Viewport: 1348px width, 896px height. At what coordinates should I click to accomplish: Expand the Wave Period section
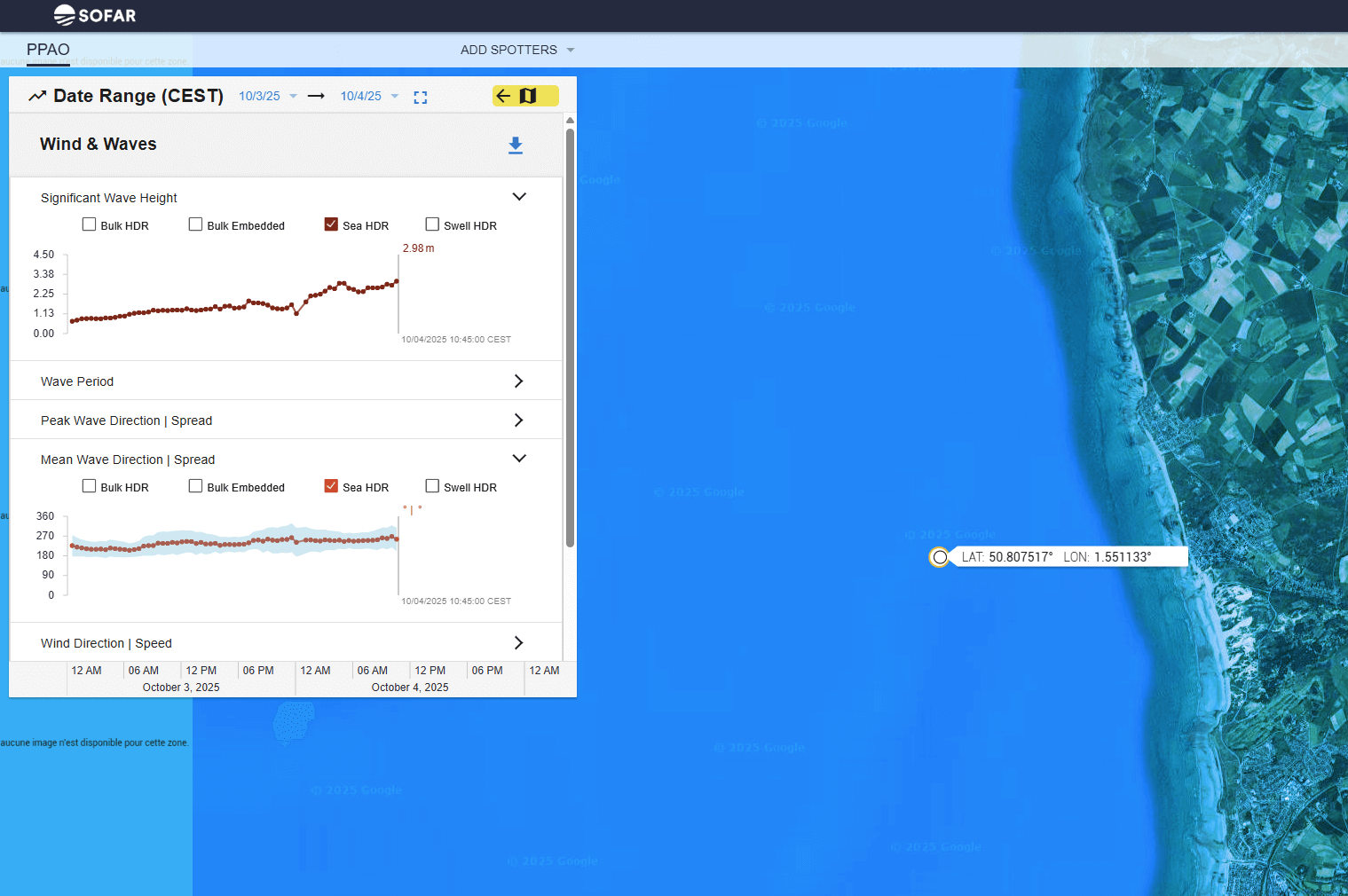pos(519,381)
